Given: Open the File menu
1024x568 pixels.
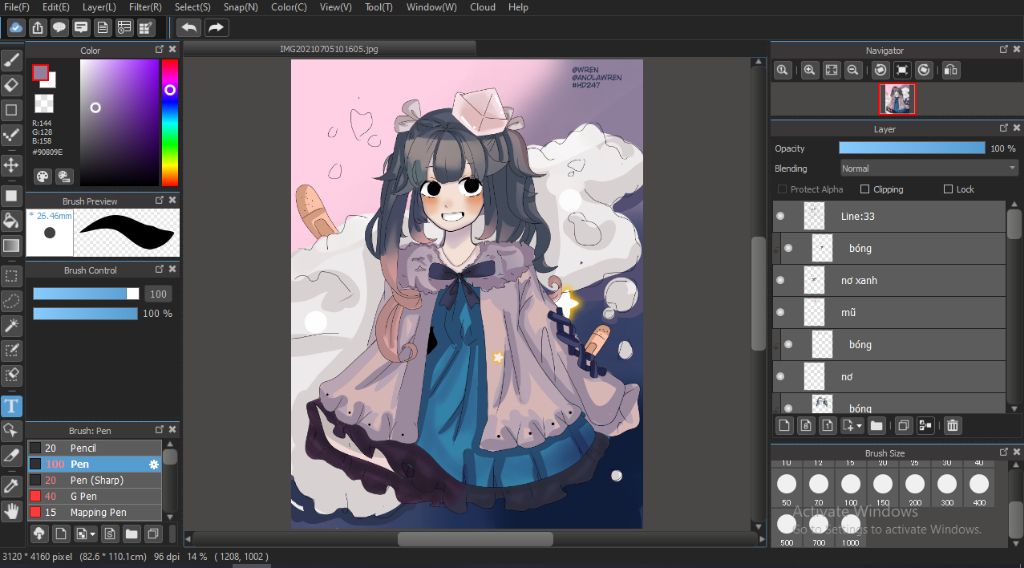Looking at the screenshot, I should coord(16,7).
